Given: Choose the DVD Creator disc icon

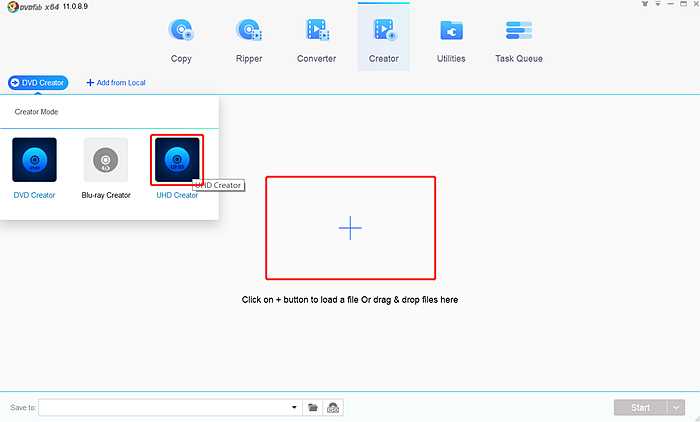Looking at the screenshot, I should [x=34, y=160].
